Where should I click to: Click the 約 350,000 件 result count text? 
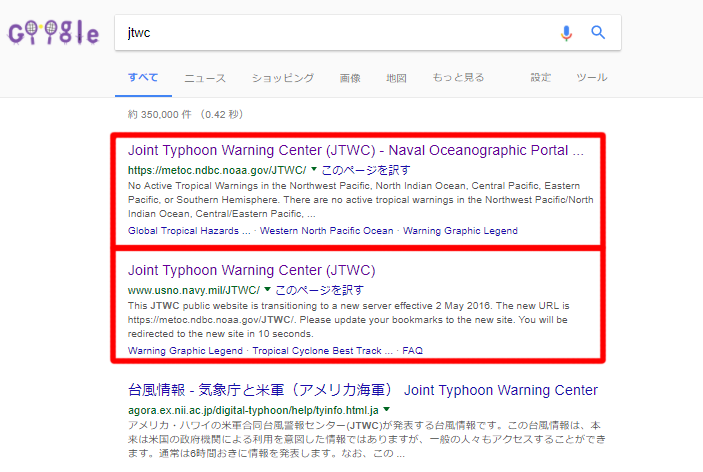185,115
